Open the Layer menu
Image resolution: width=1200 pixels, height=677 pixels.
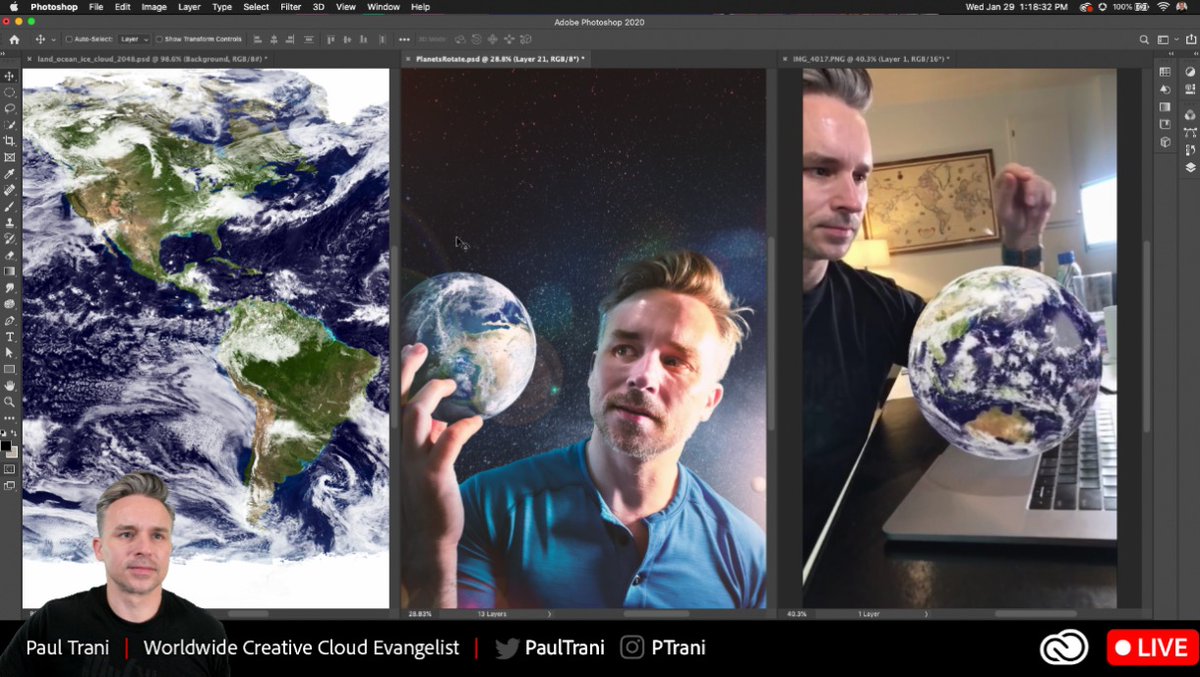click(189, 7)
